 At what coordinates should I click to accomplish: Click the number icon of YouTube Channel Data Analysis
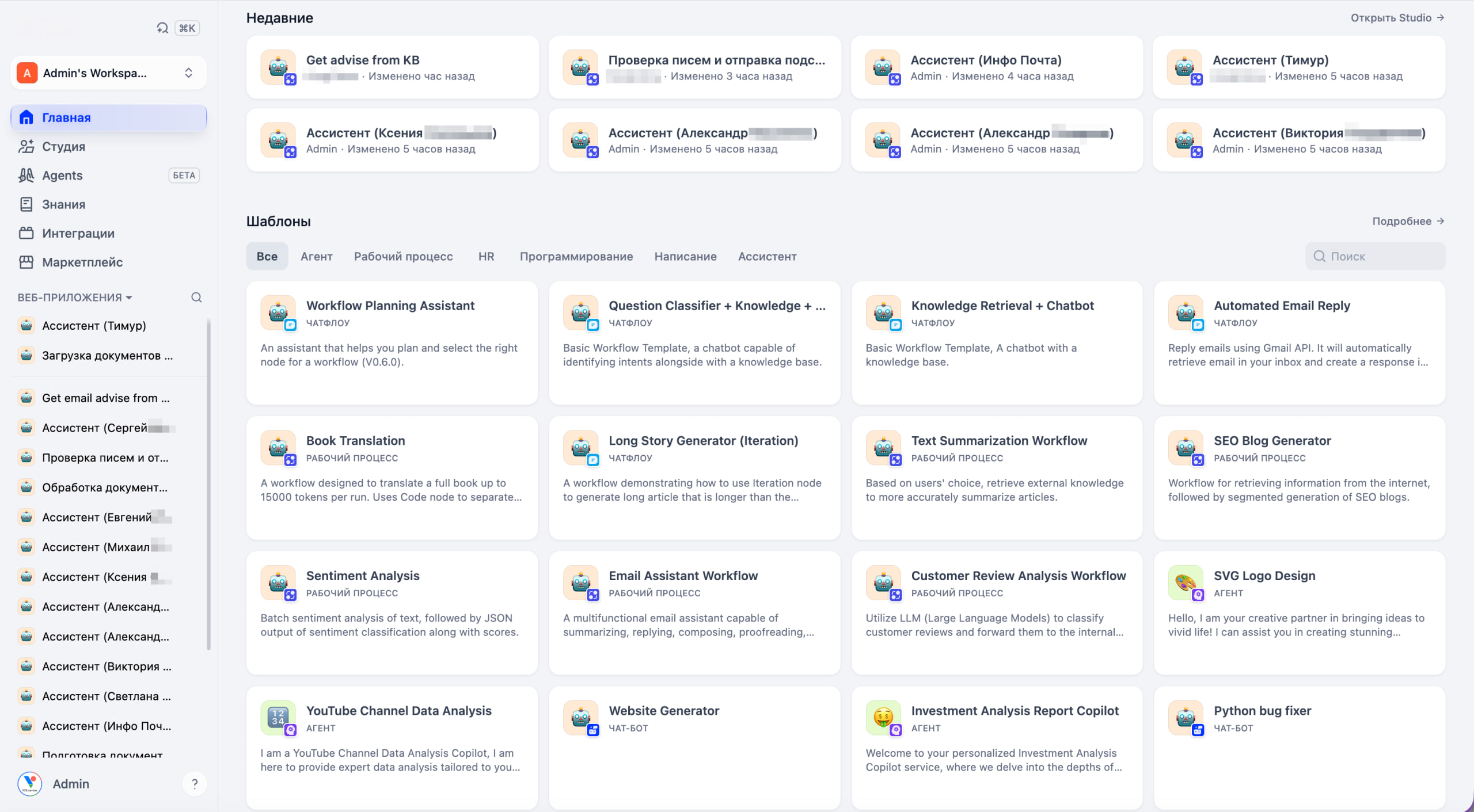click(278, 718)
